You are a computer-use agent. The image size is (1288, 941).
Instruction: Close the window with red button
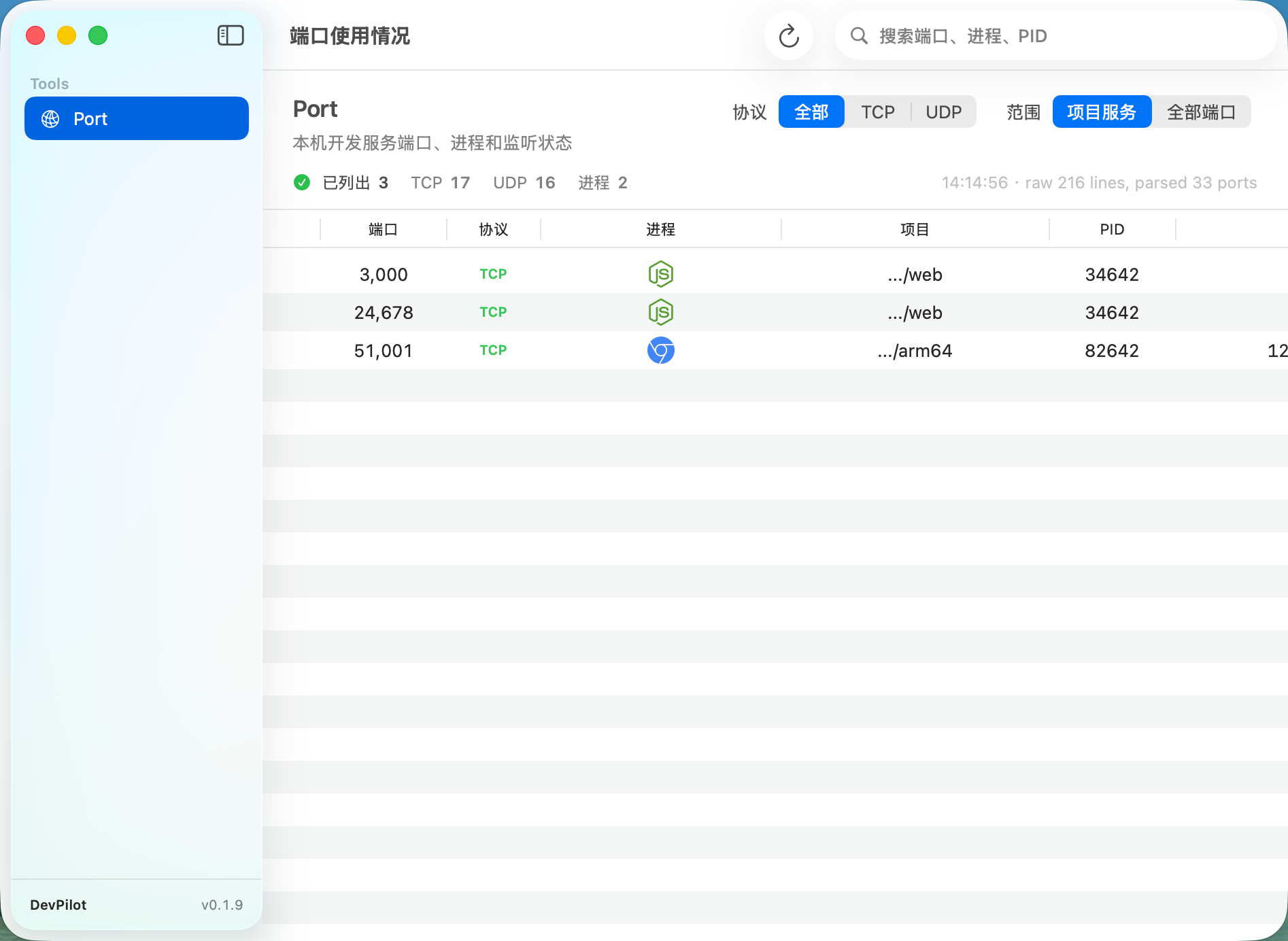coord(35,35)
